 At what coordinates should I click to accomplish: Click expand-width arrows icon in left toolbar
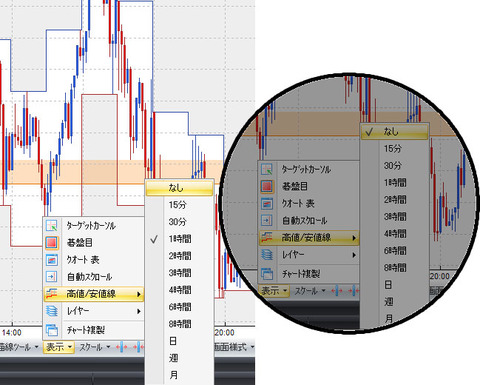tap(122, 347)
